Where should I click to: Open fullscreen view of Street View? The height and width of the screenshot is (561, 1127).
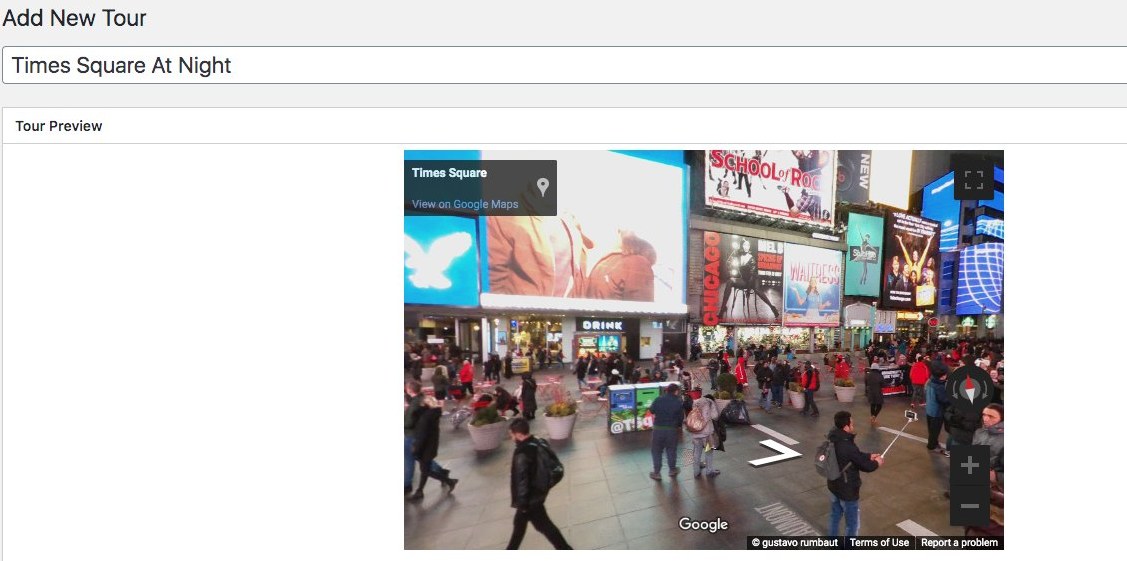(973, 180)
